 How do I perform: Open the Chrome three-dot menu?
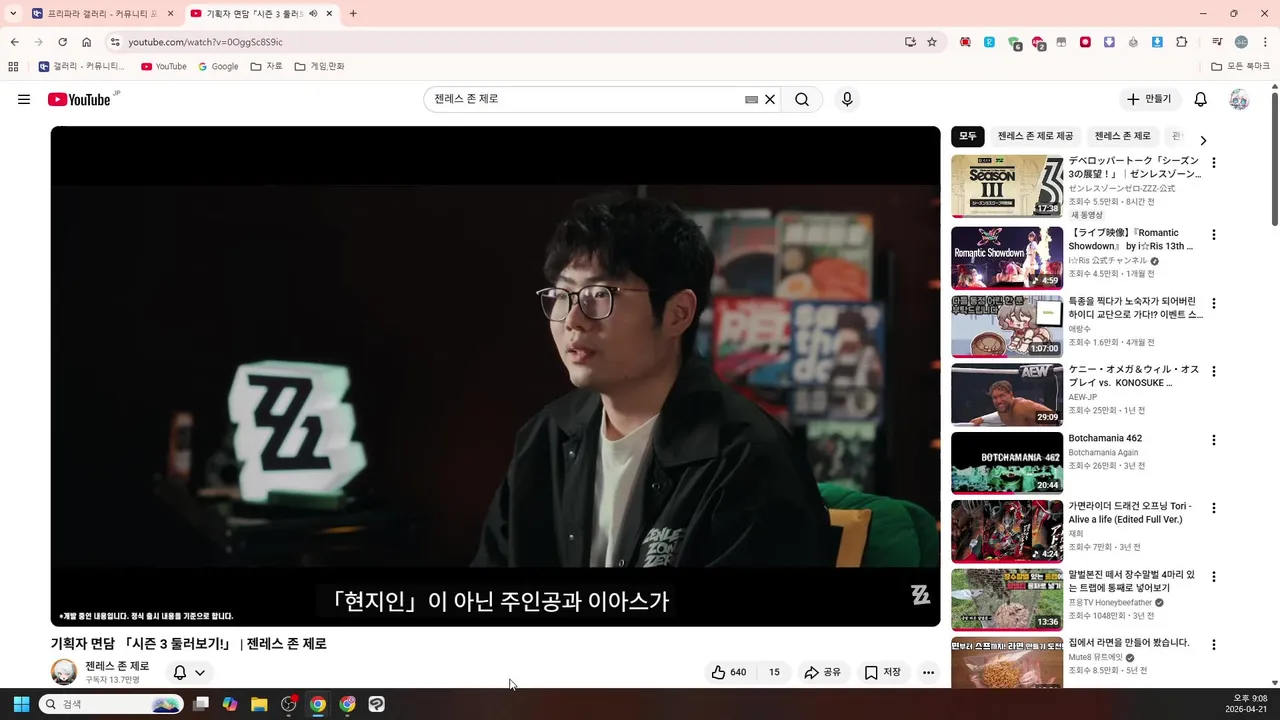(1265, 42)
